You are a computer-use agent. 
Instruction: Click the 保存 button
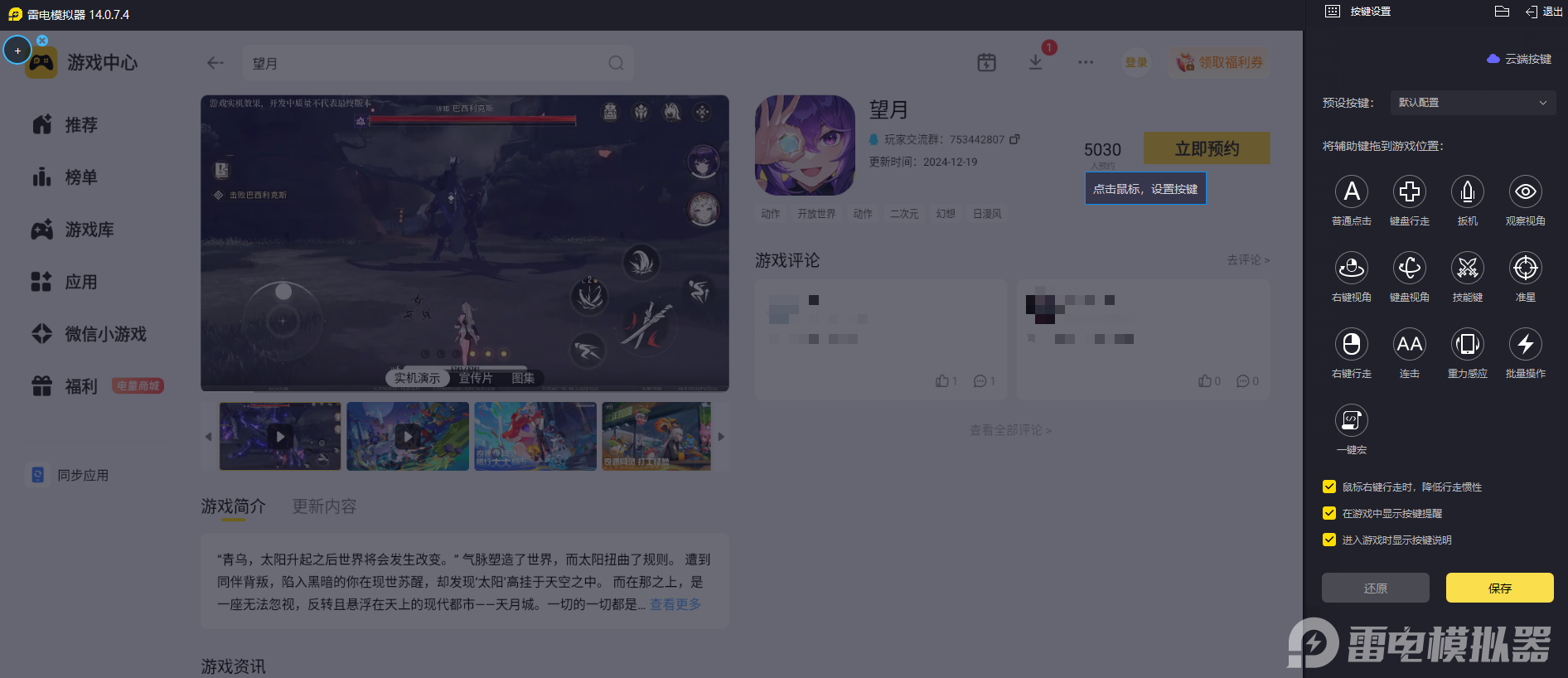1500,588
